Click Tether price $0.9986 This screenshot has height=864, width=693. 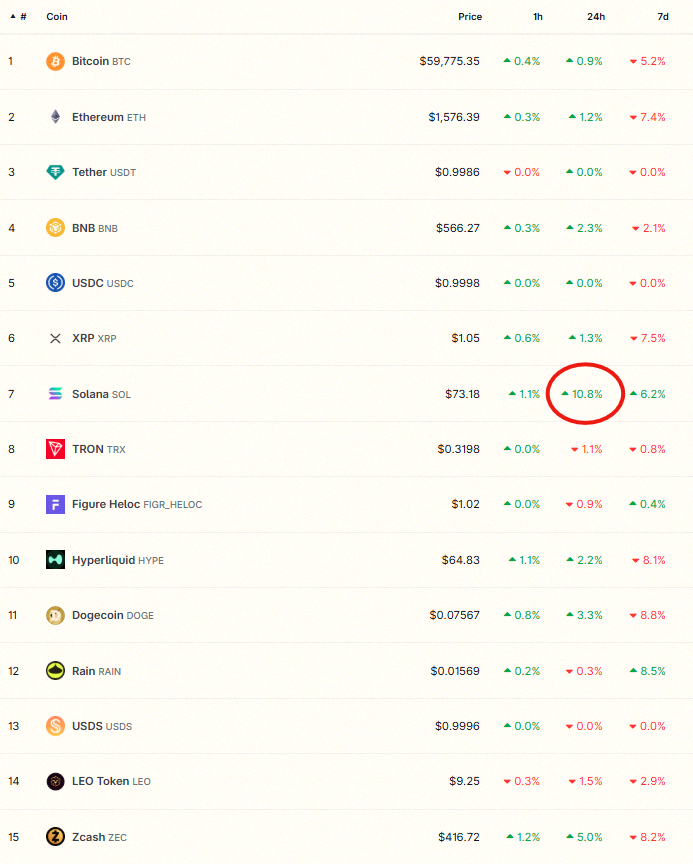[457, 172]
